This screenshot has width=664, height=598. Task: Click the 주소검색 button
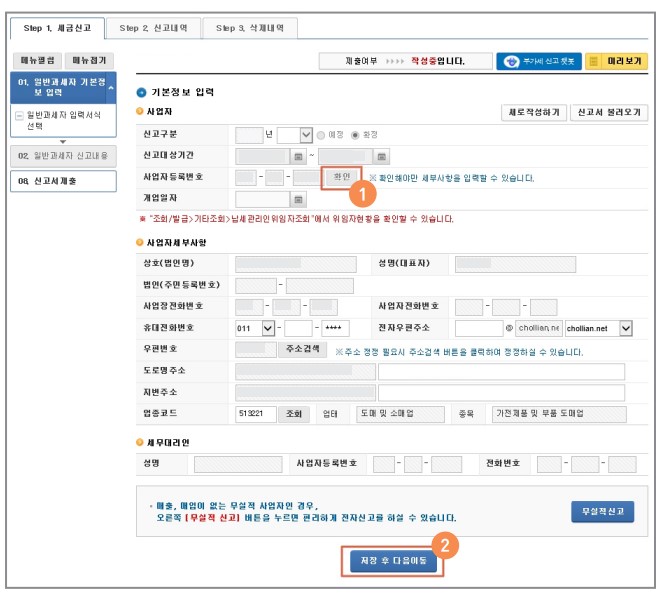[302, 349]
